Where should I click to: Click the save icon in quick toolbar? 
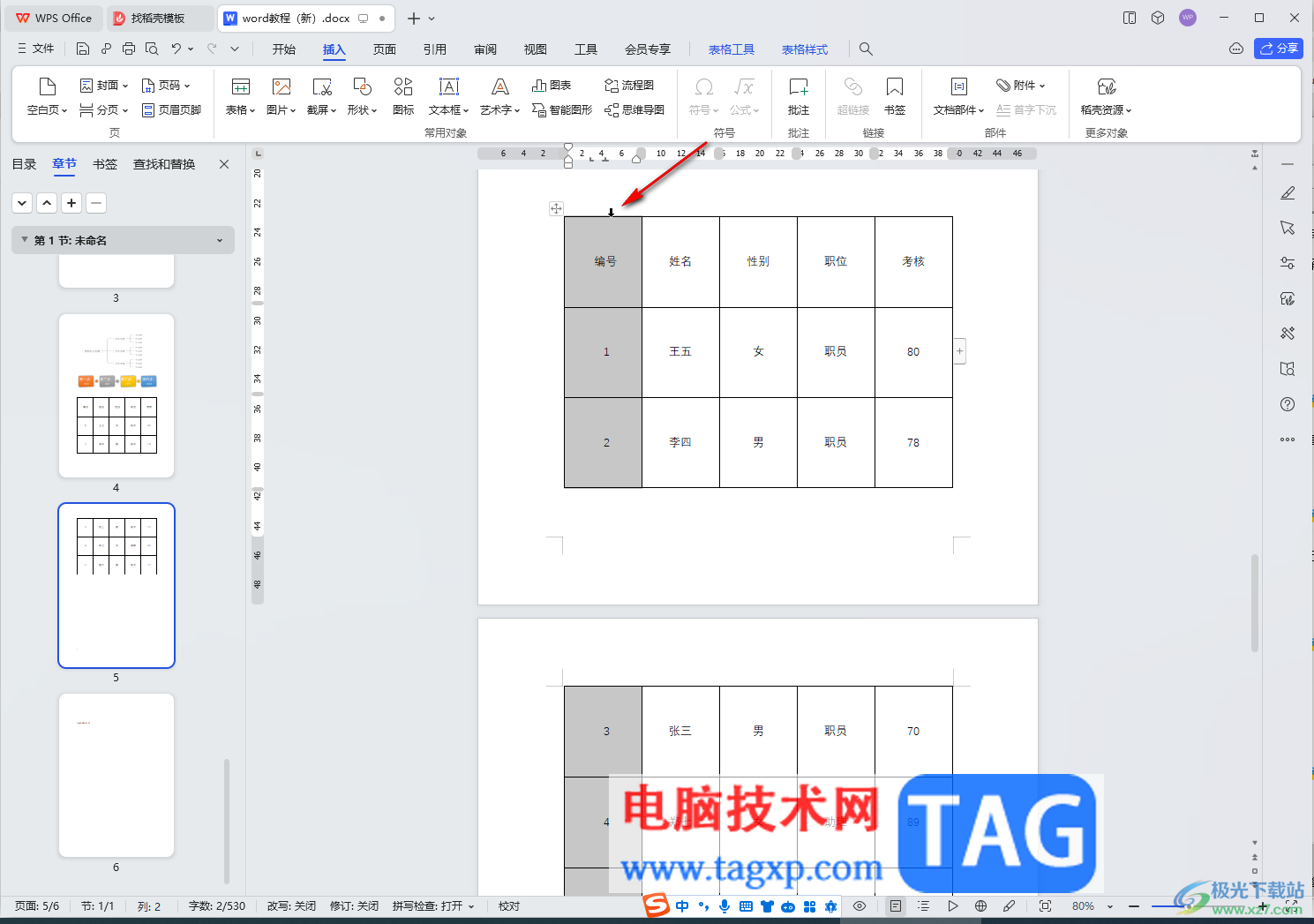coord(82,49)
